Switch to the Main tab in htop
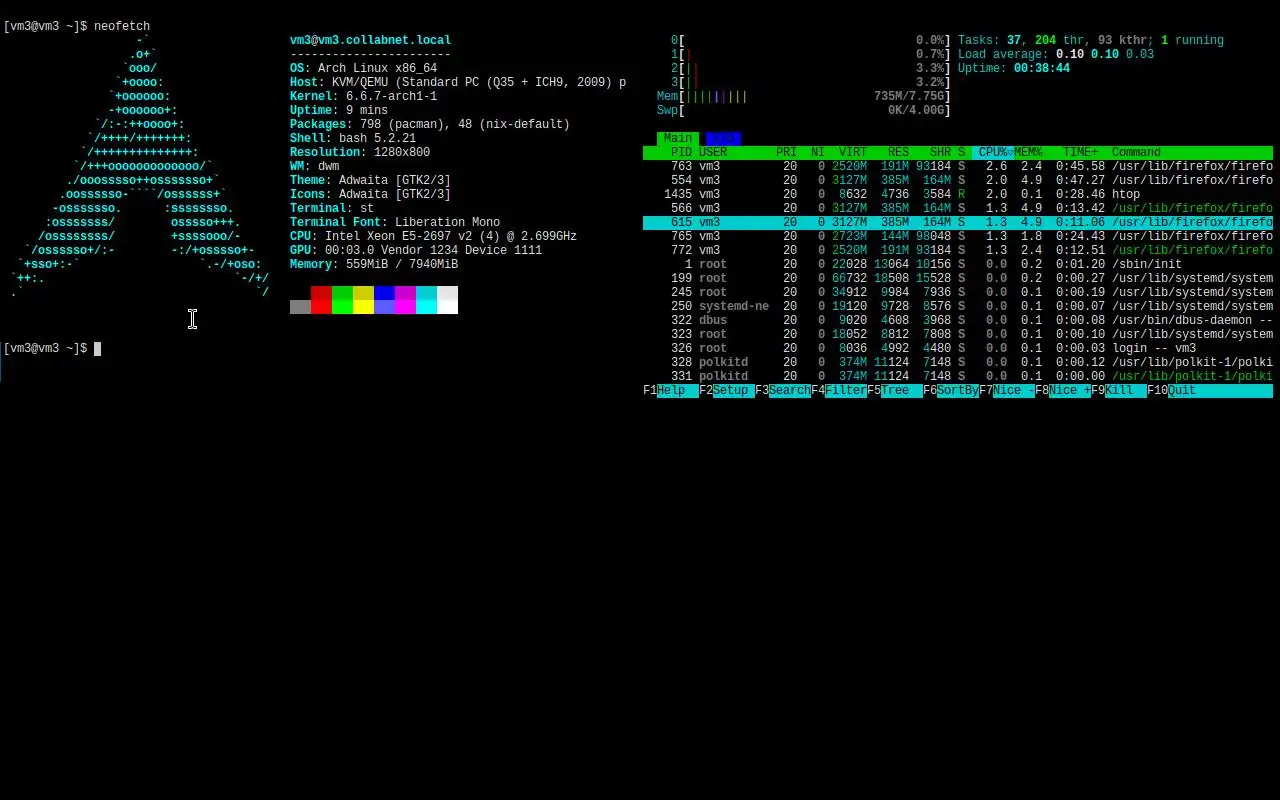 tap(678, 138)
